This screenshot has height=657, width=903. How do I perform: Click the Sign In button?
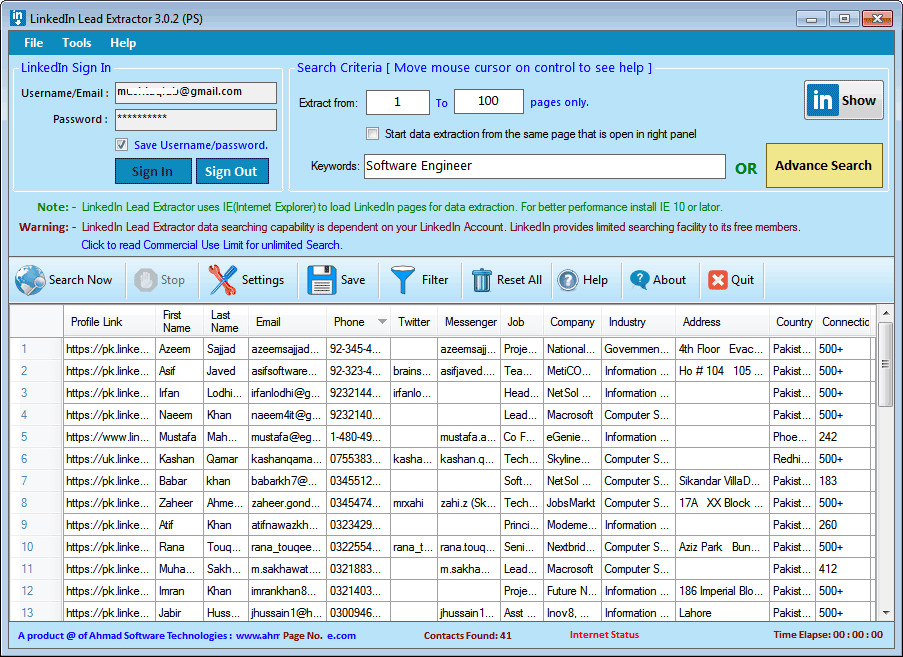tap(153, 172)
